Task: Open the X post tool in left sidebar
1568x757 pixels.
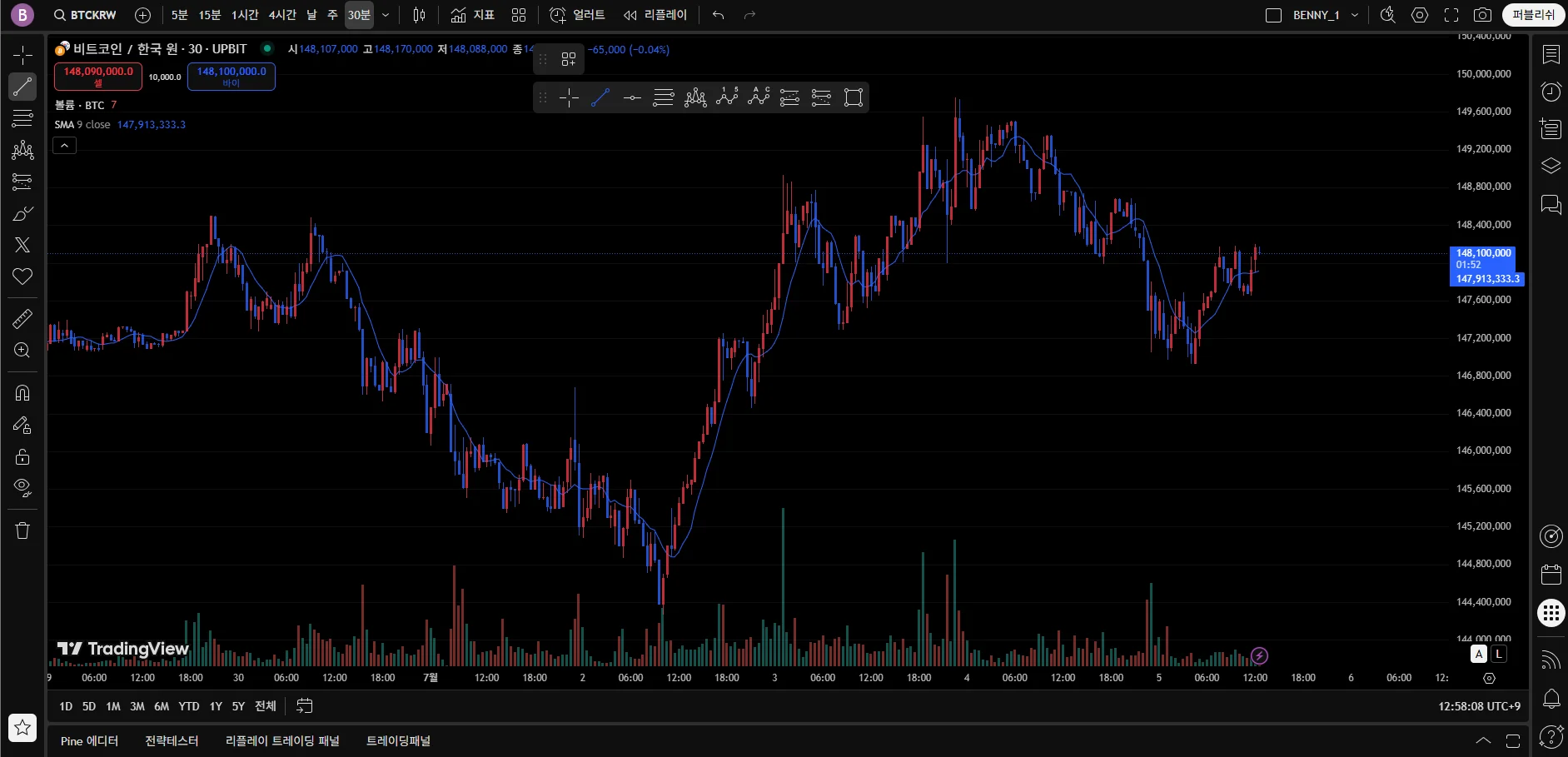Action: (22, 245)
